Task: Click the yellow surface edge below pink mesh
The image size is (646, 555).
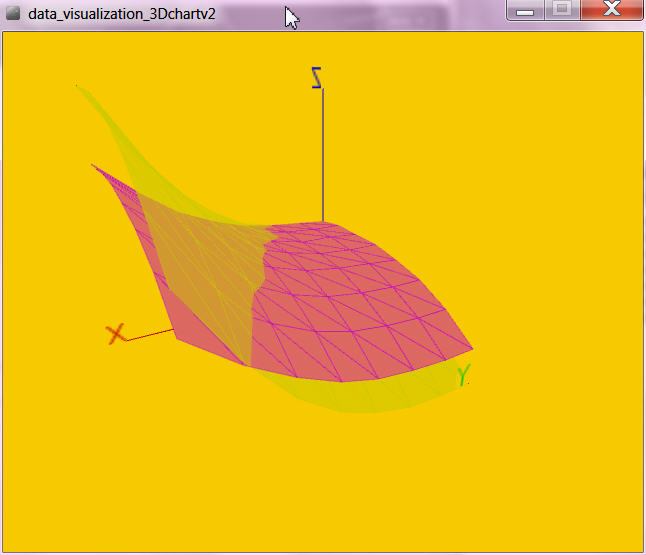Action: tap(380, 400)
